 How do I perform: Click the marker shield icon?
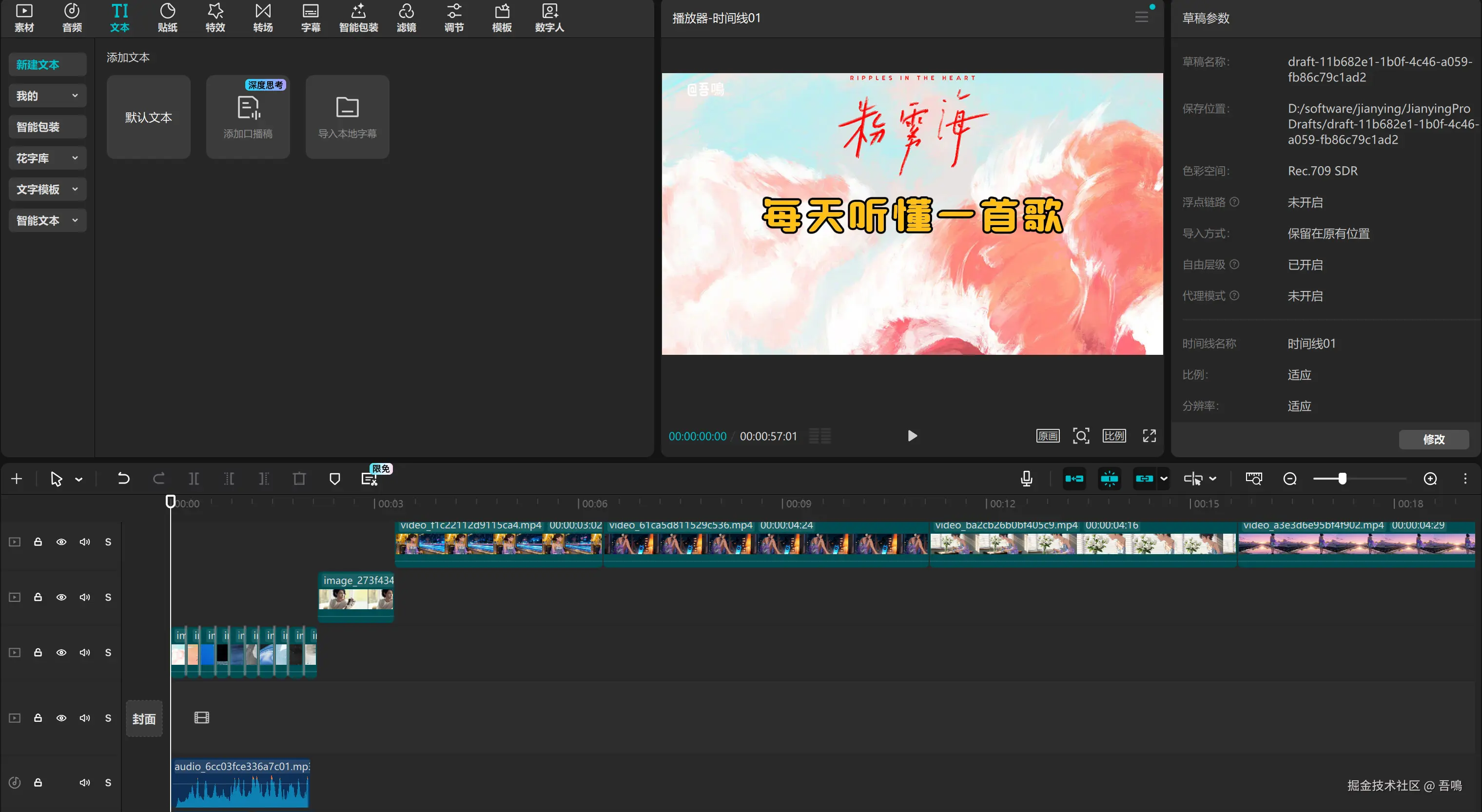tap(334, 479)
